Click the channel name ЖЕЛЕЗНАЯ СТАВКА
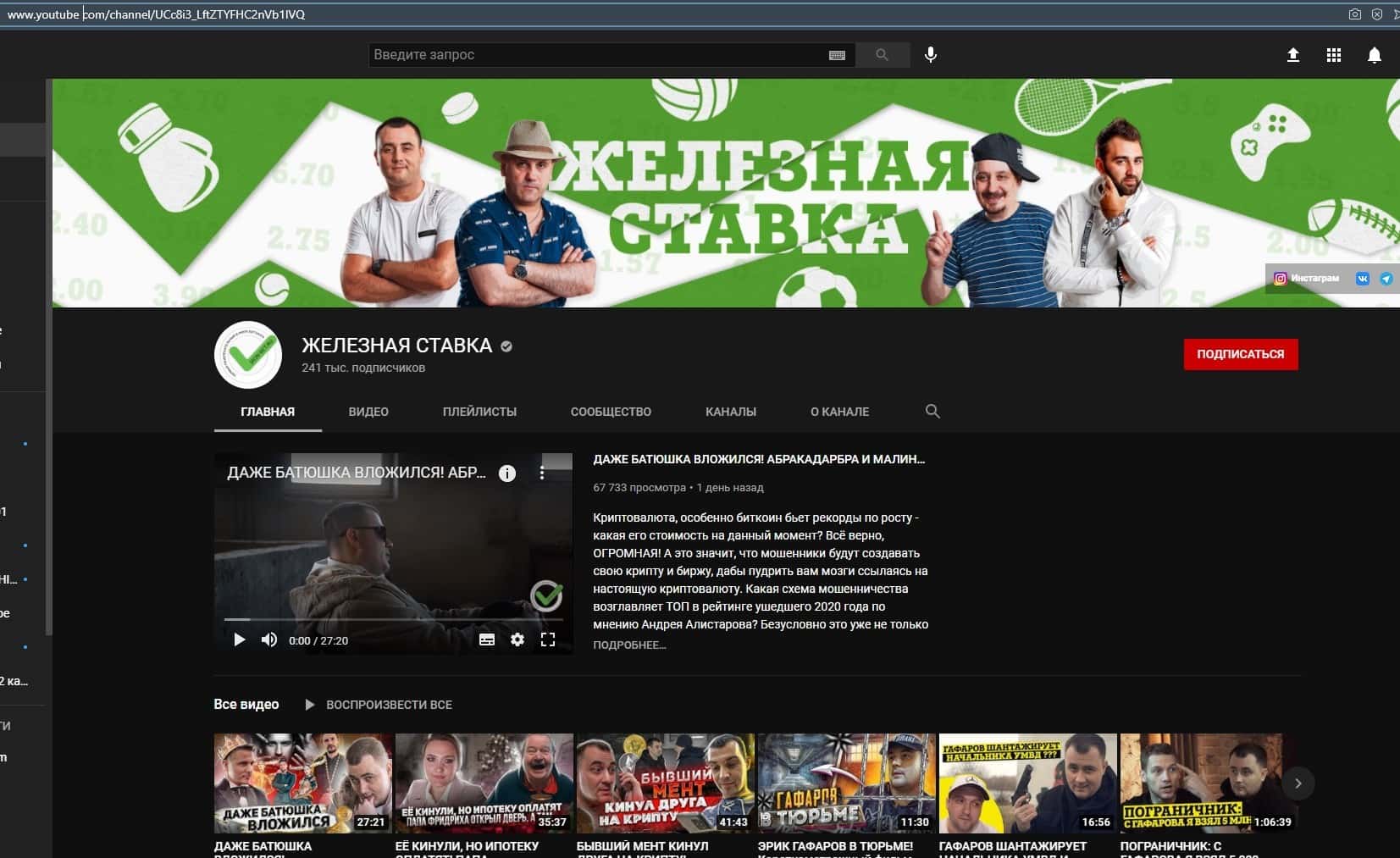1400x858 pixels. click(397, 346)
